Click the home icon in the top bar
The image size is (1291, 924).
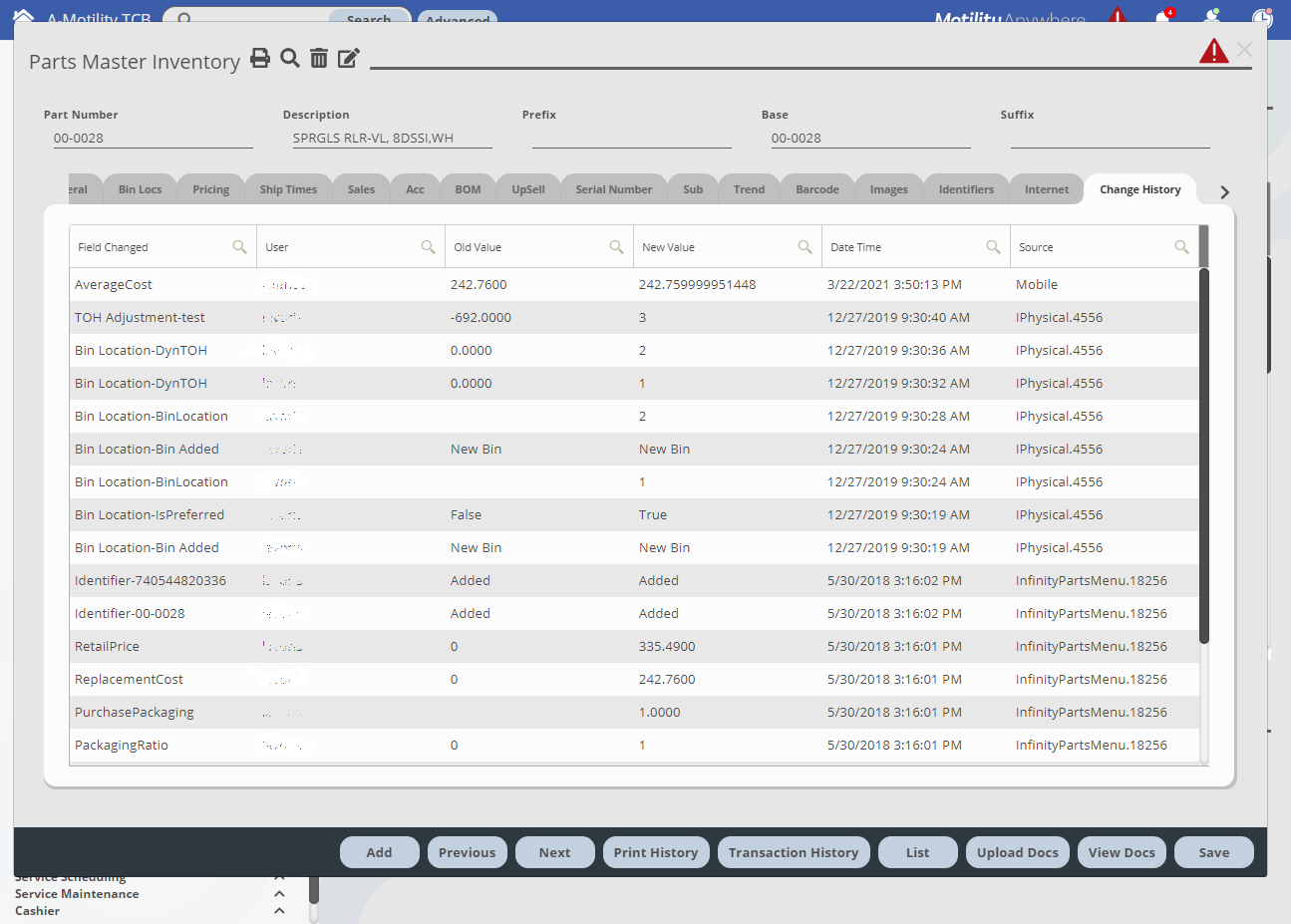tap(23, 15)
